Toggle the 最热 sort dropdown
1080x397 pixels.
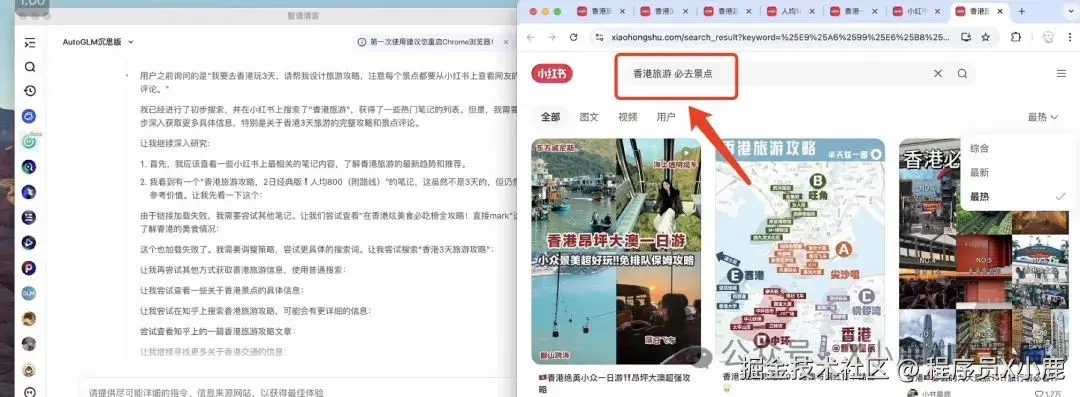pyautogui.click(x=1043, y=117)
